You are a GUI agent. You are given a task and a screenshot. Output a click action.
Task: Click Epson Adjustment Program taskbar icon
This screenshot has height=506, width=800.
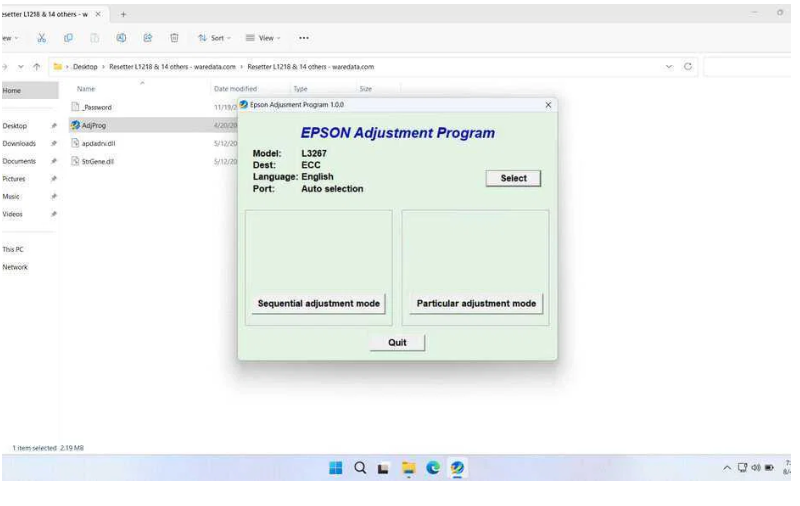(457, 468)
